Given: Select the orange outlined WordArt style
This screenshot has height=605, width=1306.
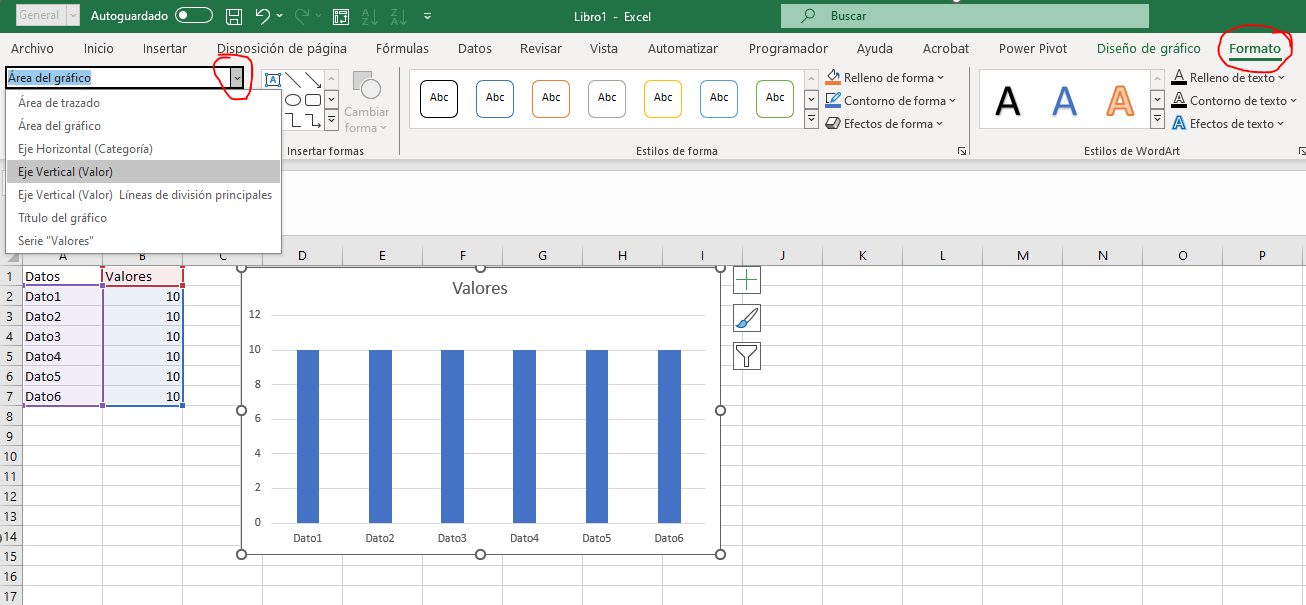Looking at the screenshot, I should (x=1121, y=100).
